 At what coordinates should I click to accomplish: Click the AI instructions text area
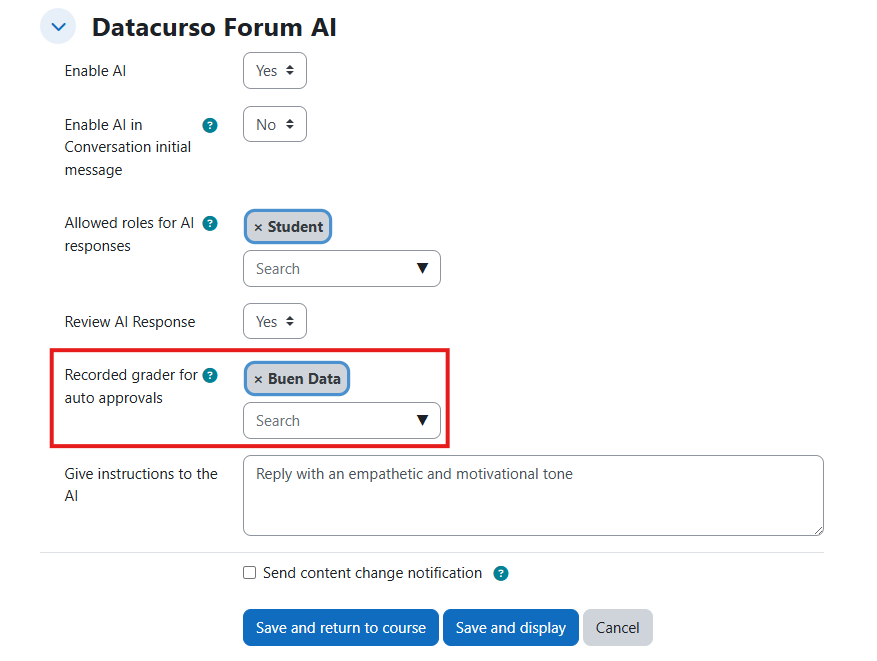coord(533,496)
